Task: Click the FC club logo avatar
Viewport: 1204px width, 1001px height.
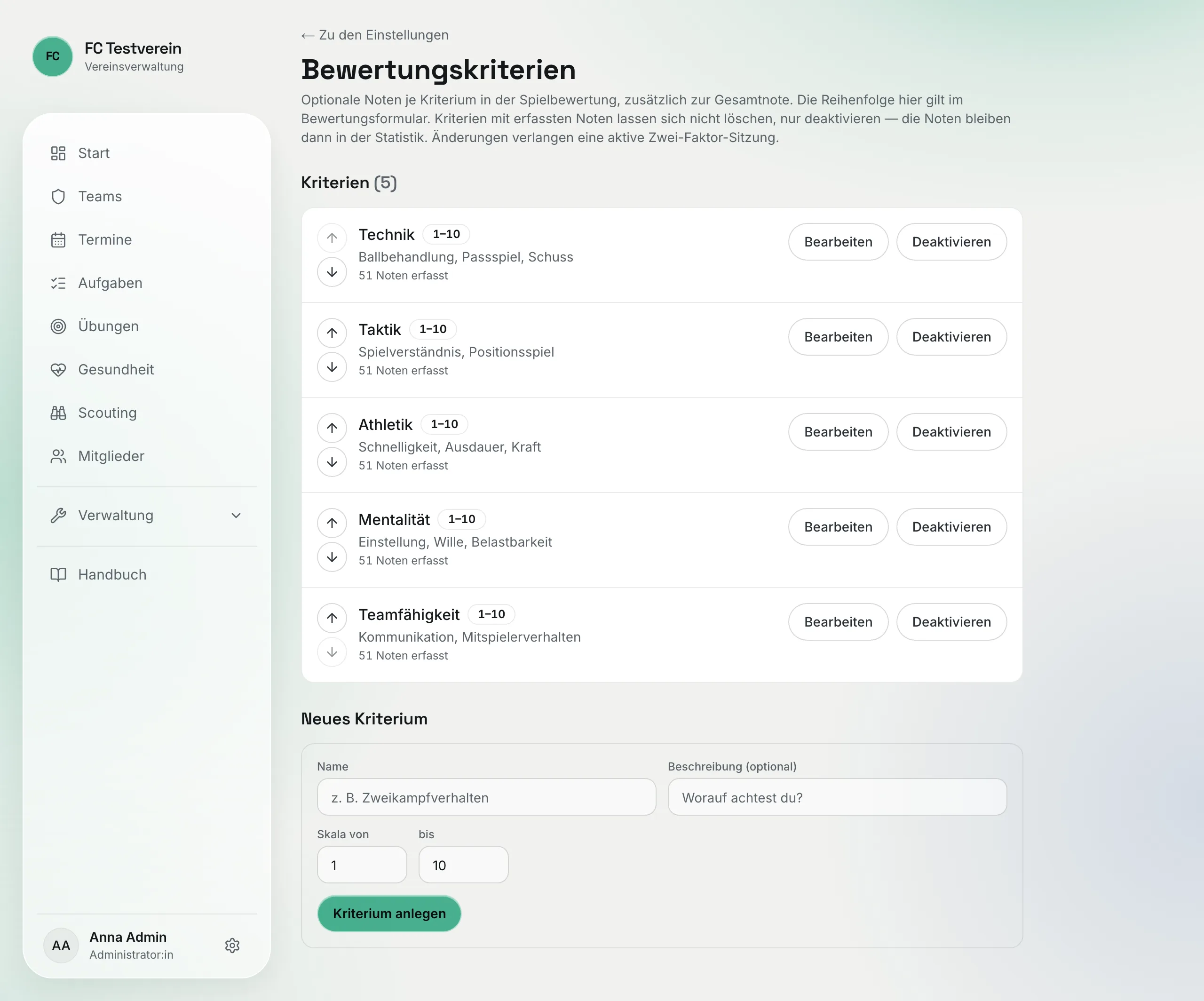Action: tap(53, 56)
